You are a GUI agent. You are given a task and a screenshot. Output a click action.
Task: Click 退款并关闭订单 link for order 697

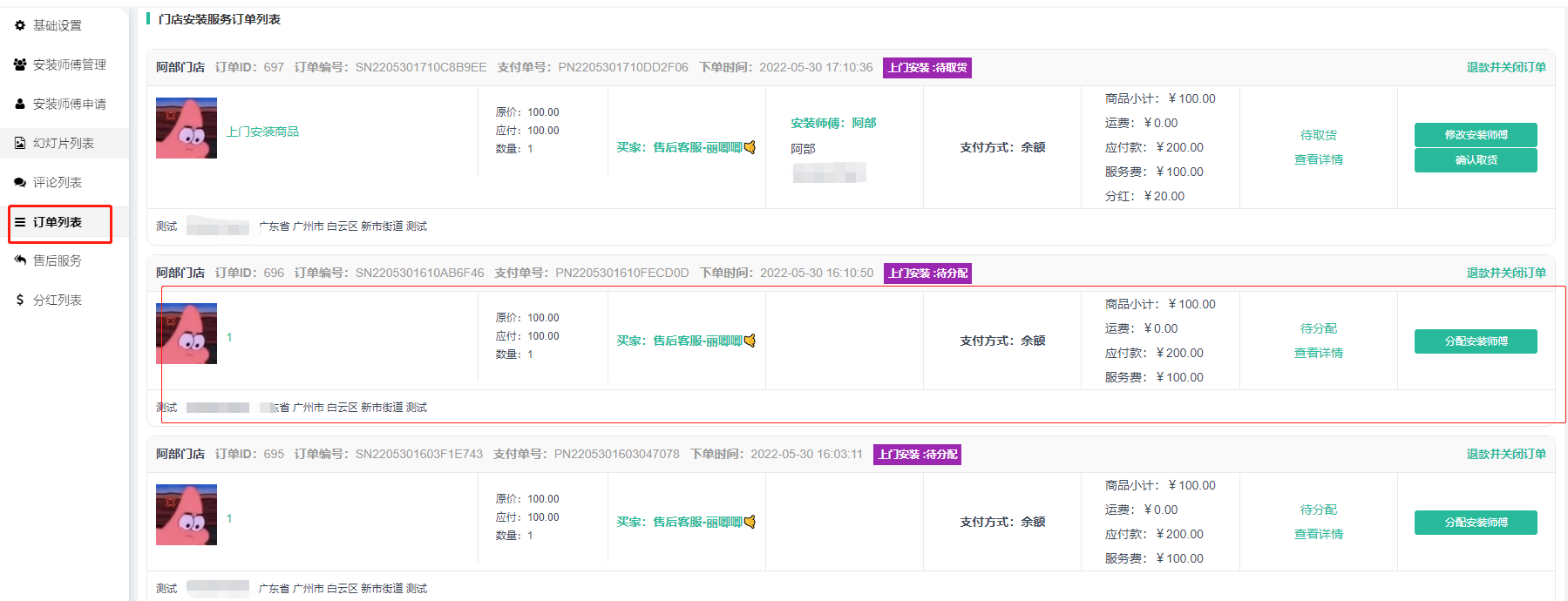coord(1505,67)
